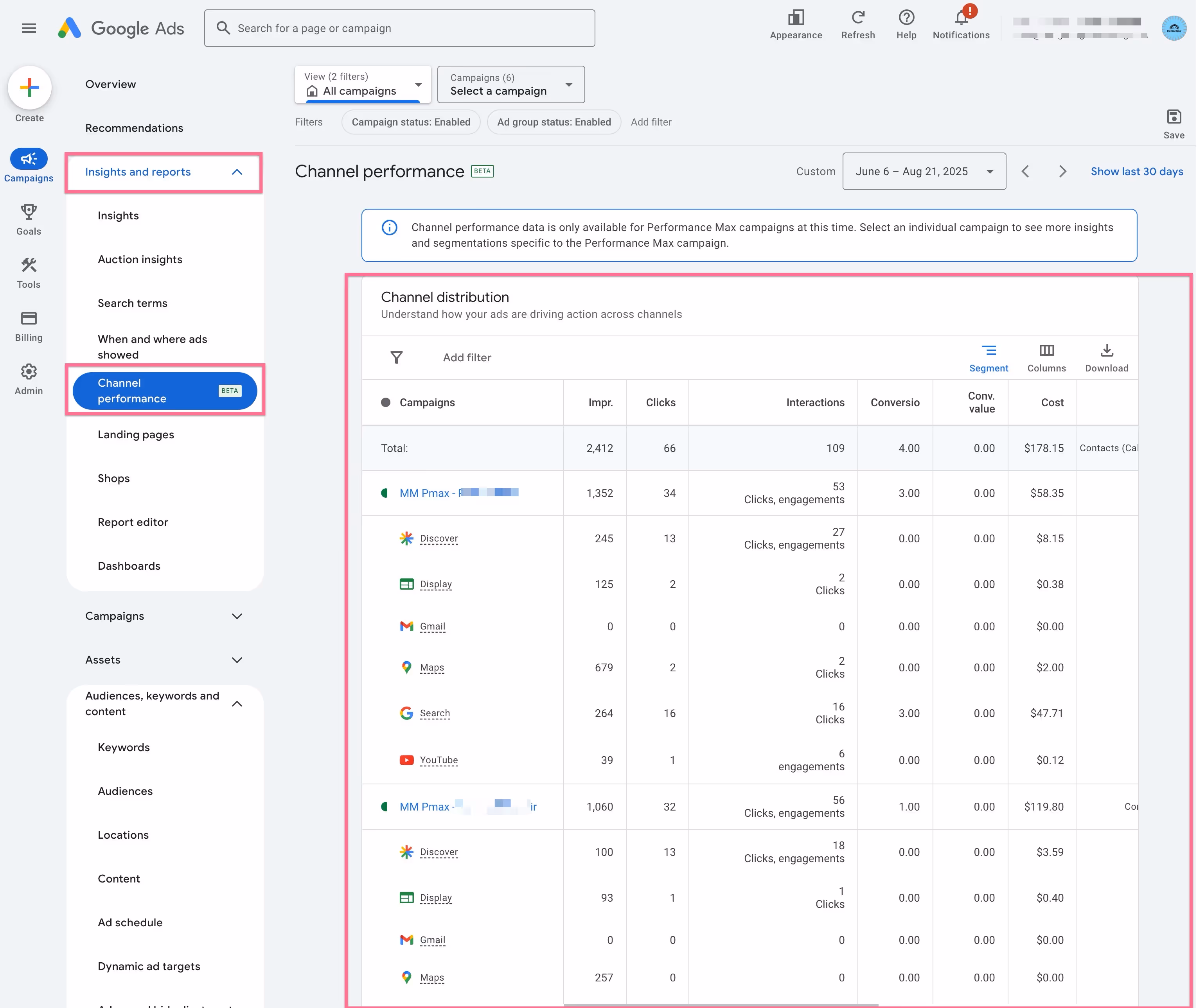
Task: Open Dashboards page
Action: 129,566
